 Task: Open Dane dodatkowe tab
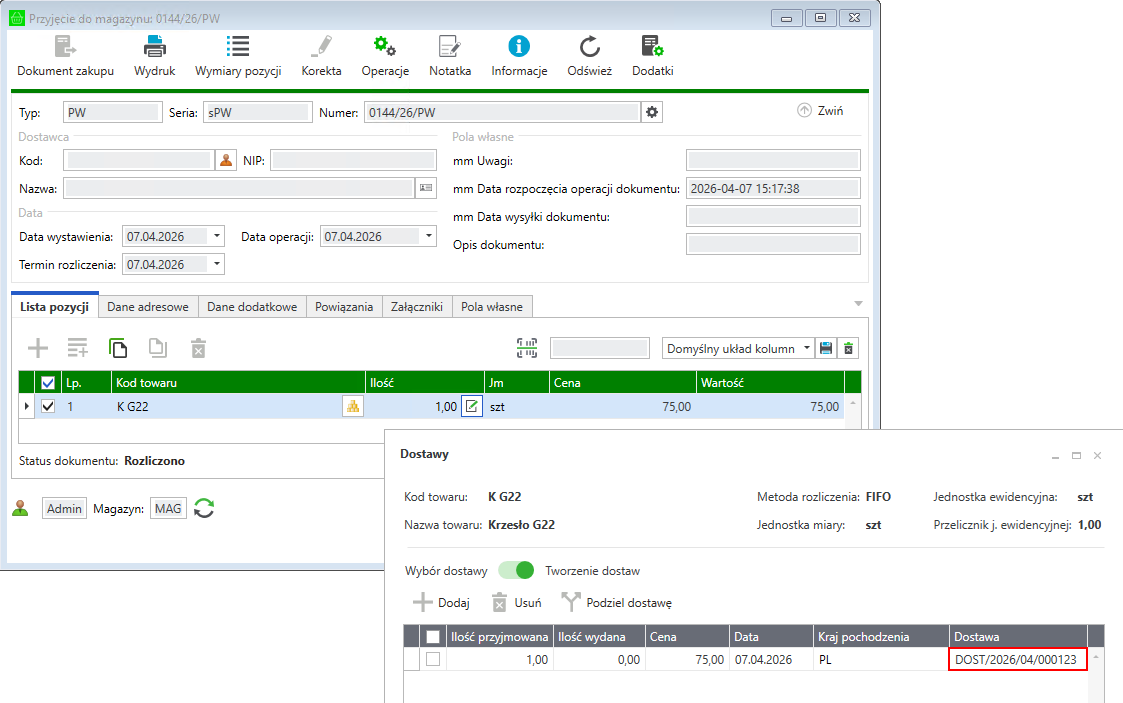252,306
